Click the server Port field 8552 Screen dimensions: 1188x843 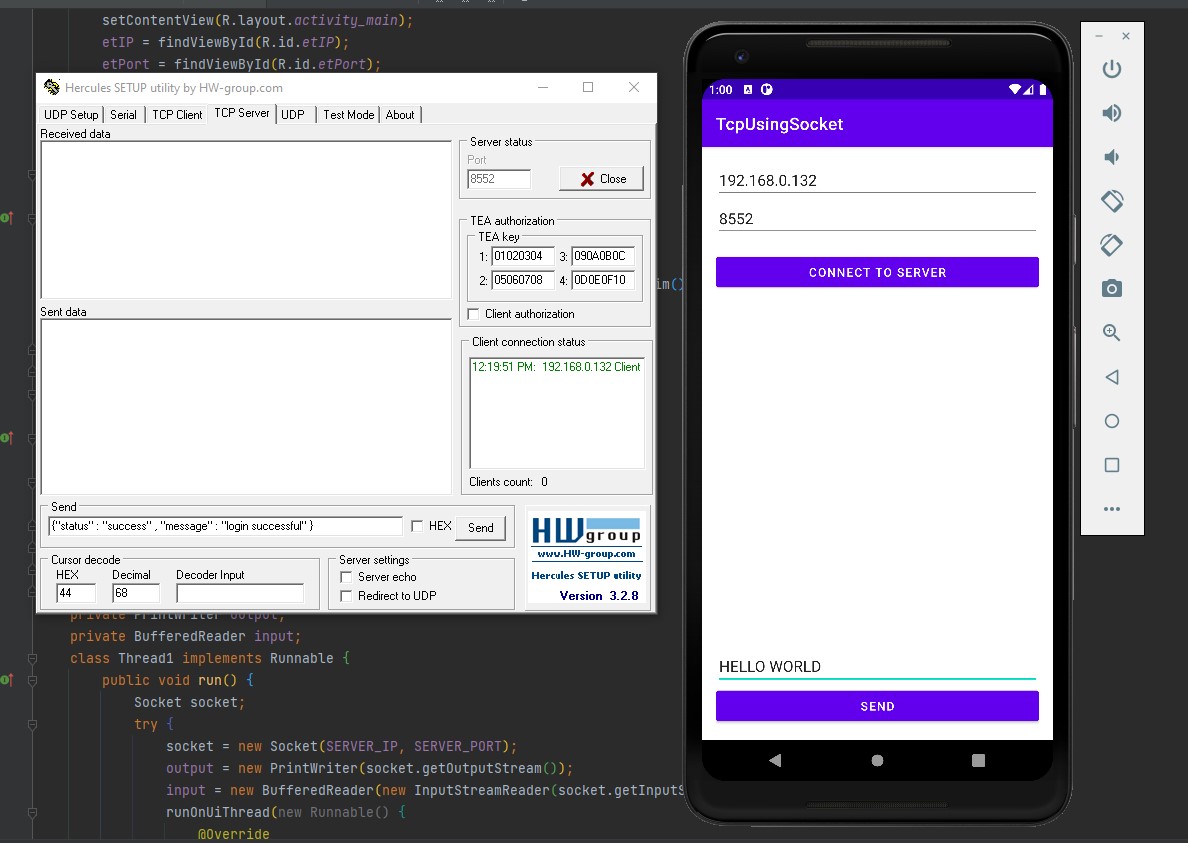499,179
